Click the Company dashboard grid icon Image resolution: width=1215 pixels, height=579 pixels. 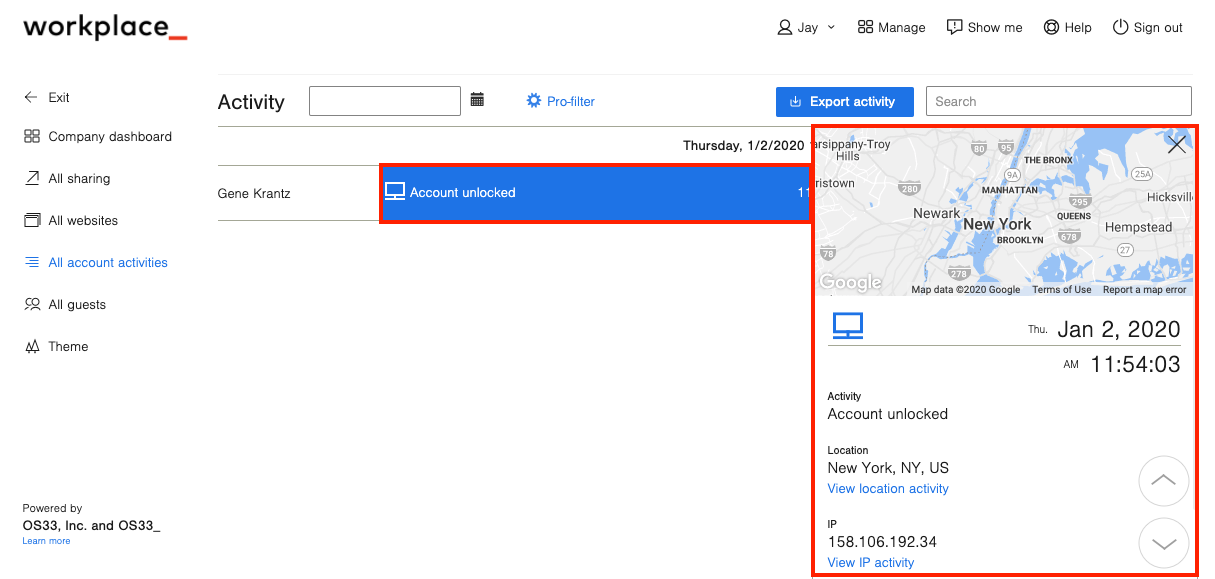click(31, 137)
